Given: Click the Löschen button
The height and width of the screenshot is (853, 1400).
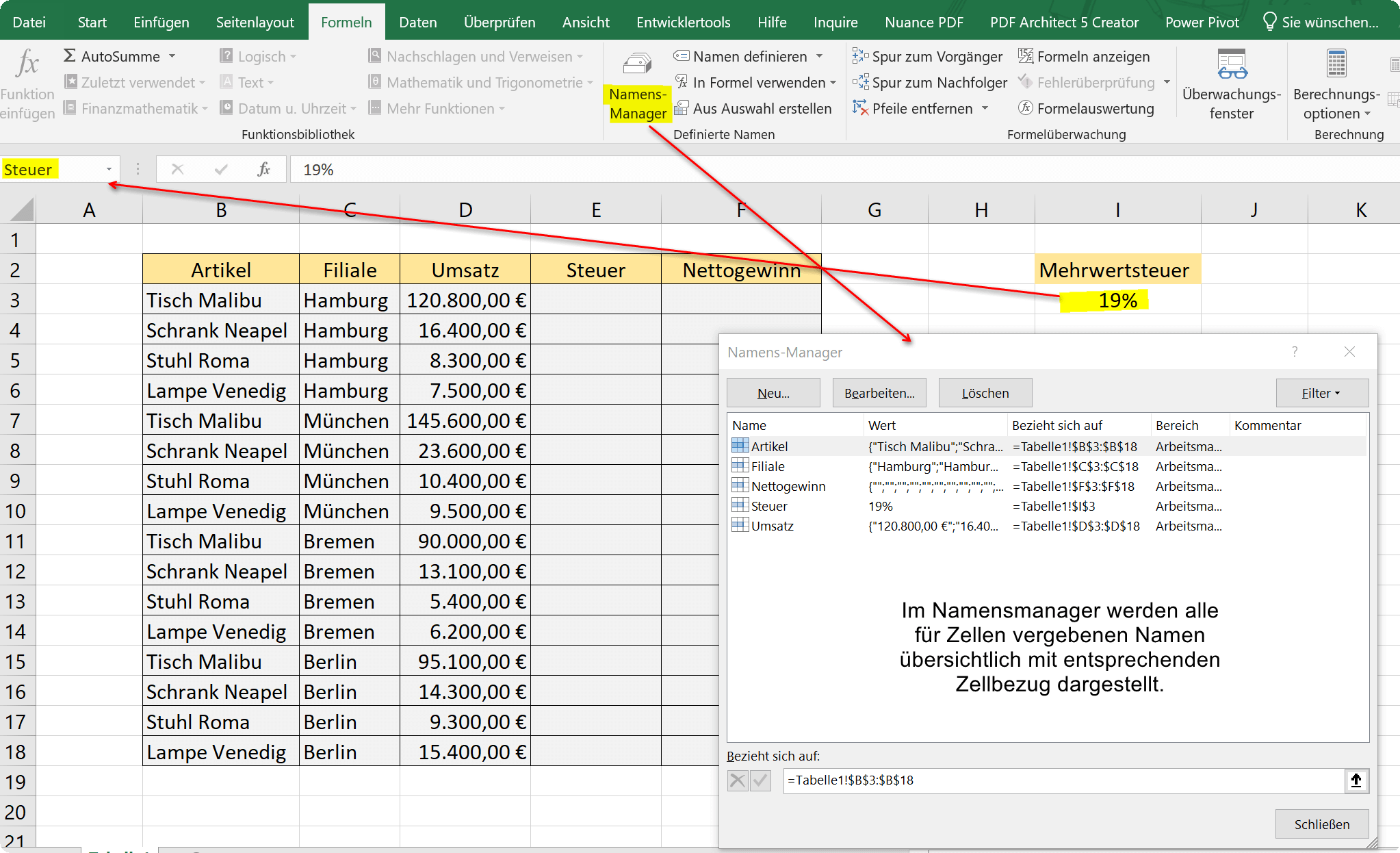Looking at the screenshot, I should 985,393.
